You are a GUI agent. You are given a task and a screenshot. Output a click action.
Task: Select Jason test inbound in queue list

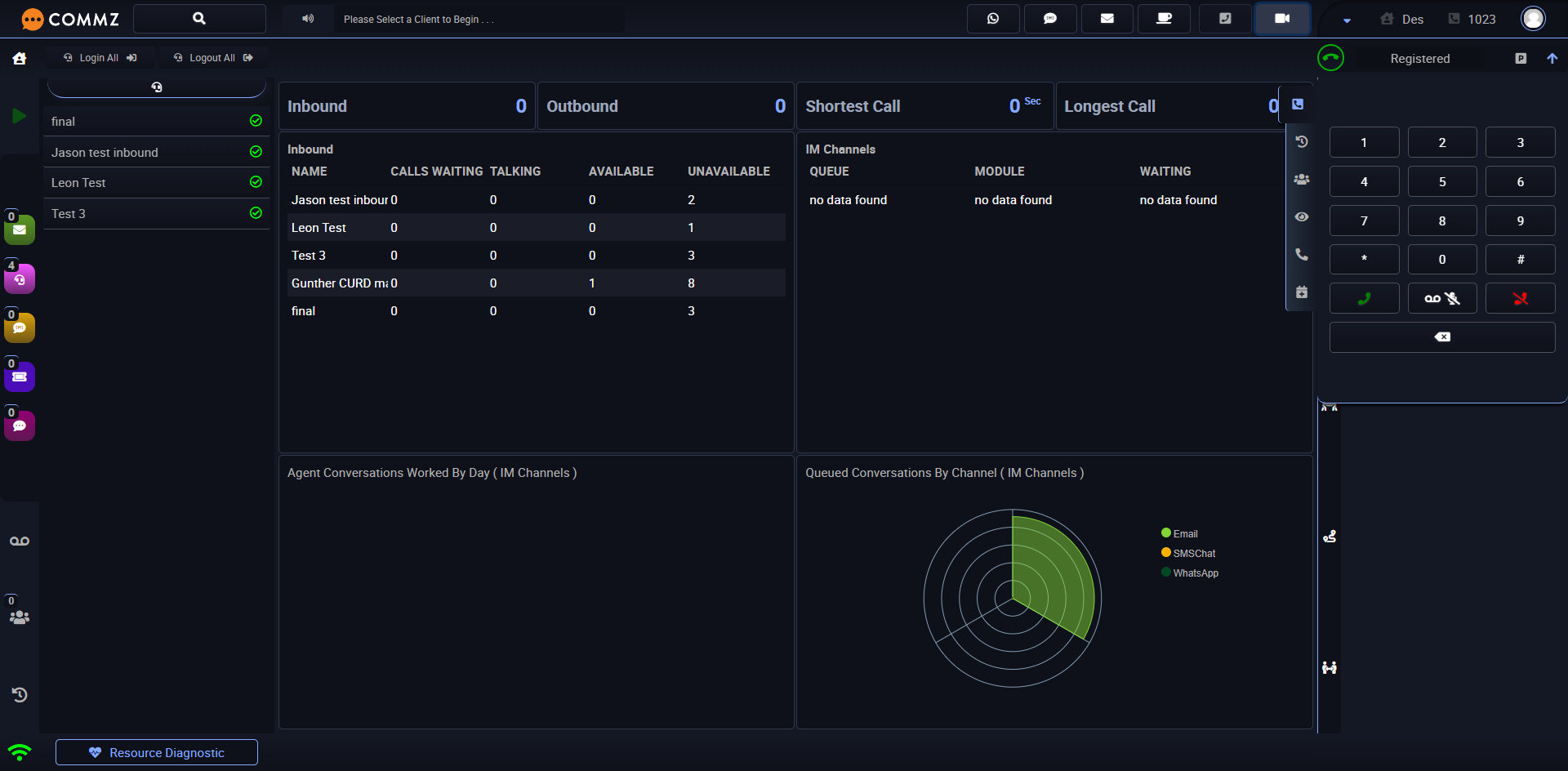pos(157,152)
